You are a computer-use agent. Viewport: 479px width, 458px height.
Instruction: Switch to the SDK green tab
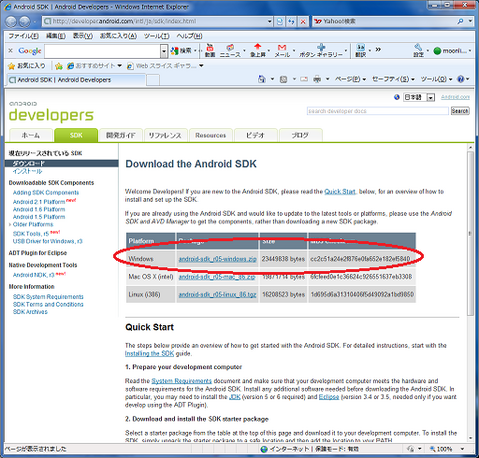click(x=76, y=135)
